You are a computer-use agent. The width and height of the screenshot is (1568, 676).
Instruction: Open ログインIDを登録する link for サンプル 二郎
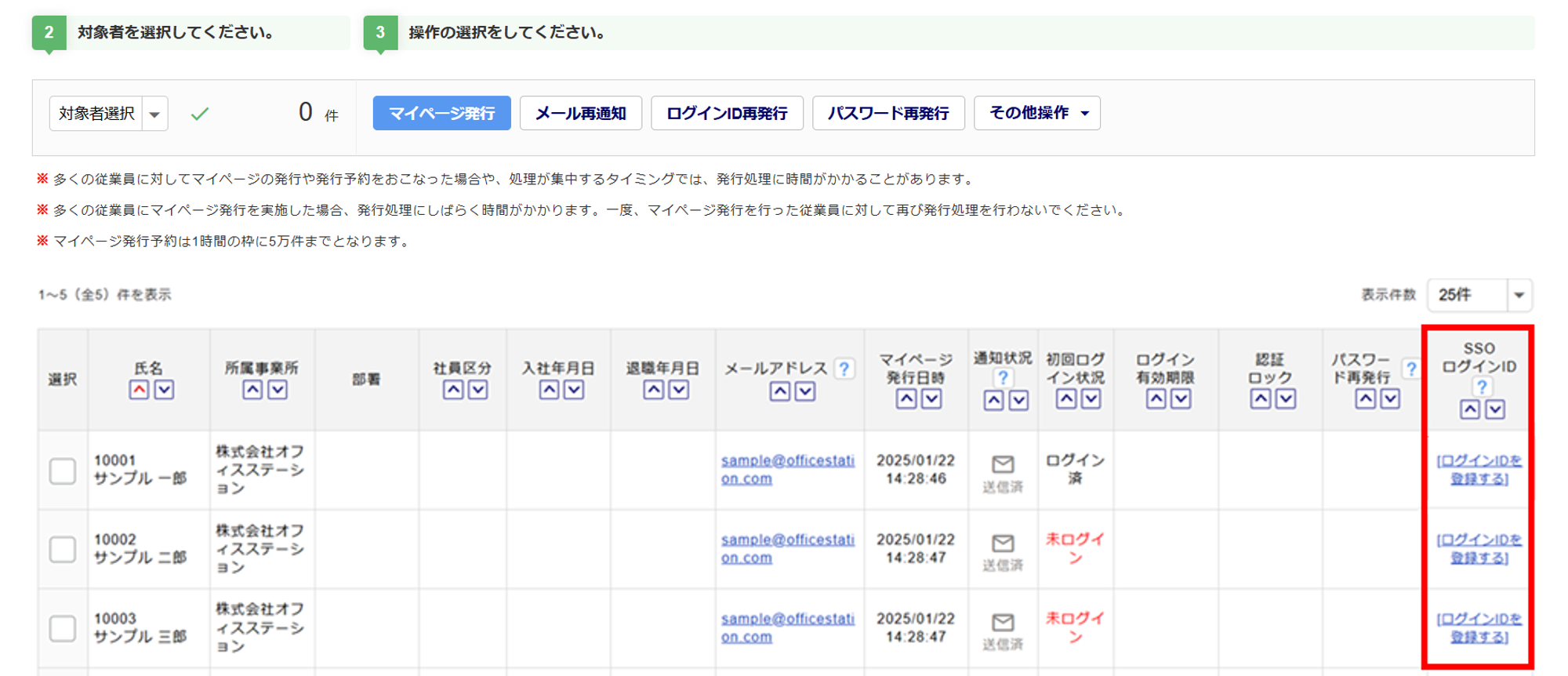coord(1479,549)
